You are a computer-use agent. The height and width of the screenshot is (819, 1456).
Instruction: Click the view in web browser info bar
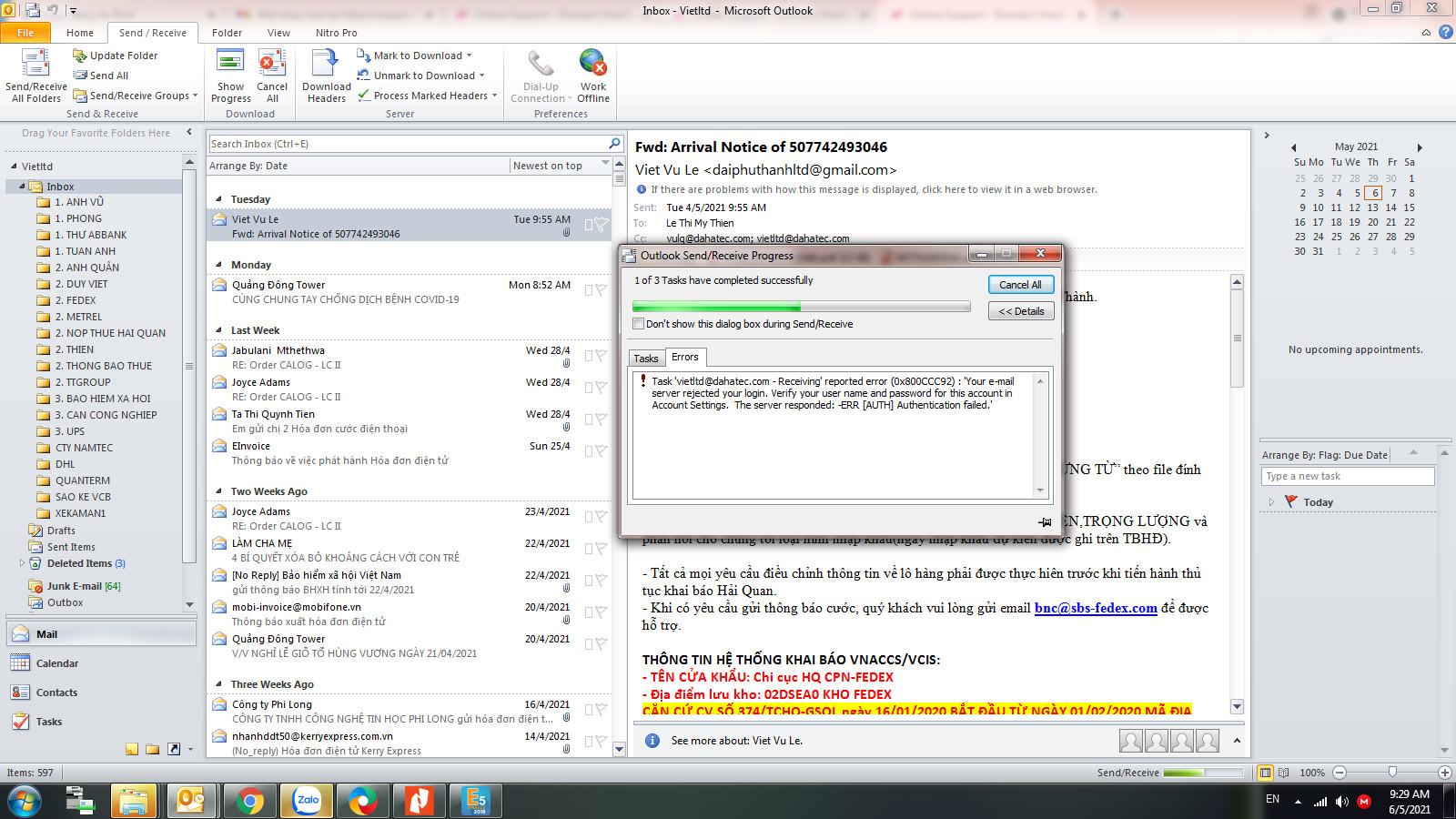click(x=874, y=189)
